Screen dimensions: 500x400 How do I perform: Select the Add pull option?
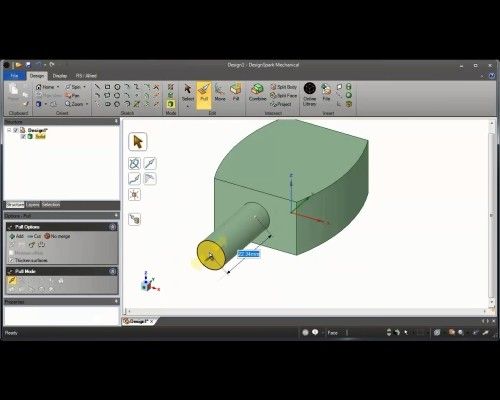tap(16, 236)
